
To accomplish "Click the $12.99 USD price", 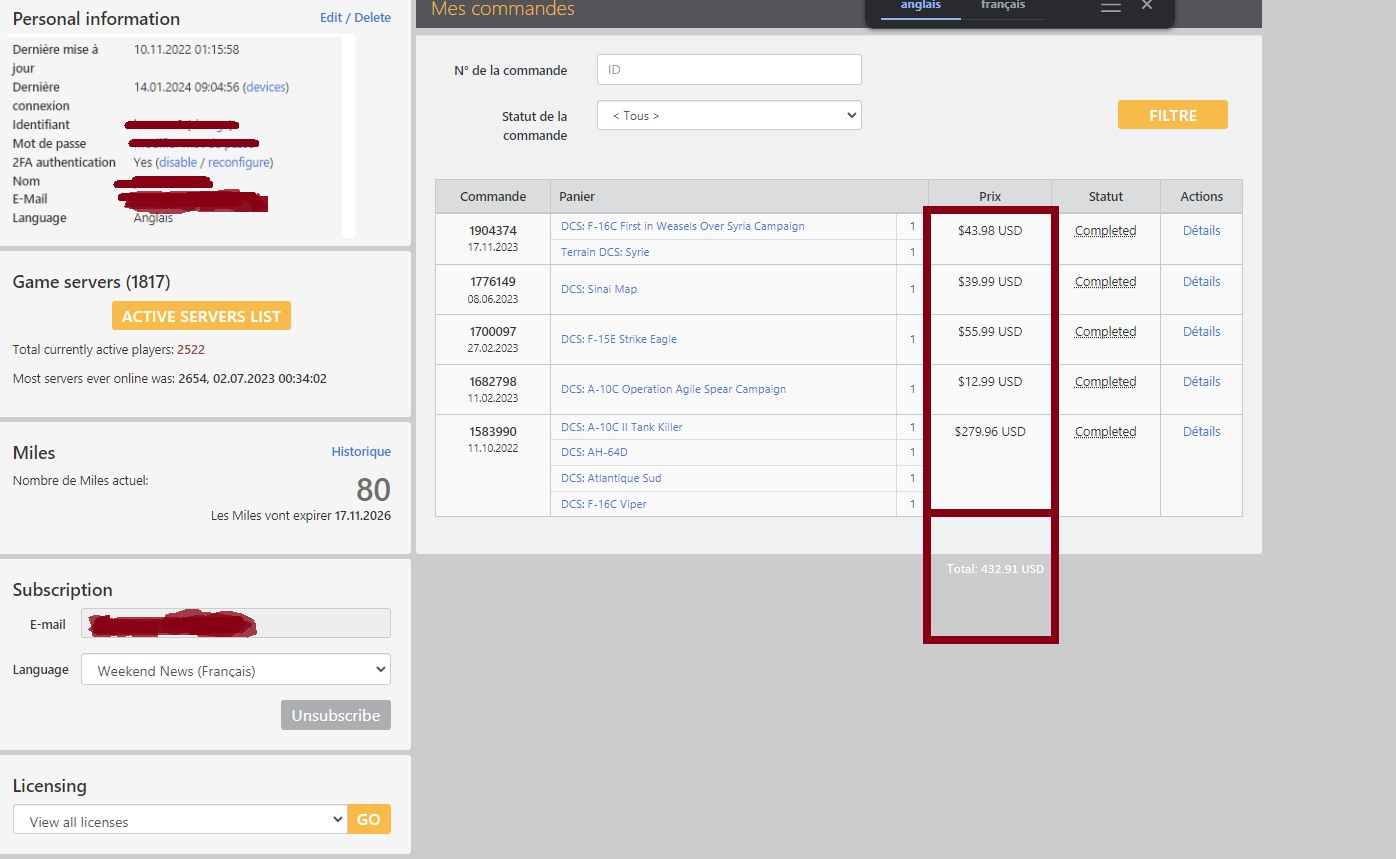I will (990, 381).
